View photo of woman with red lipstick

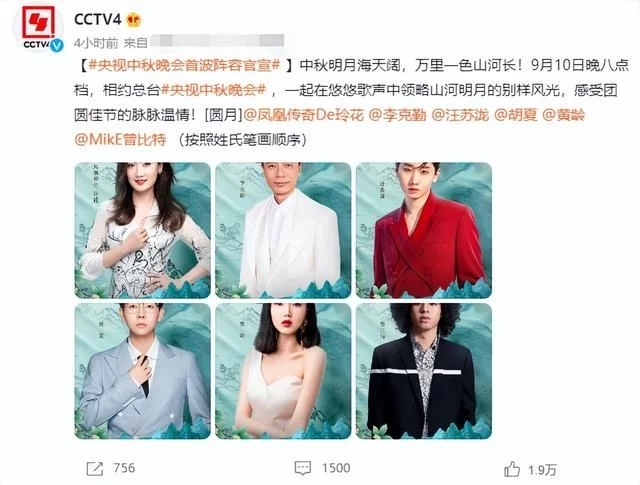pyautogui.click(x=283, y=371)
